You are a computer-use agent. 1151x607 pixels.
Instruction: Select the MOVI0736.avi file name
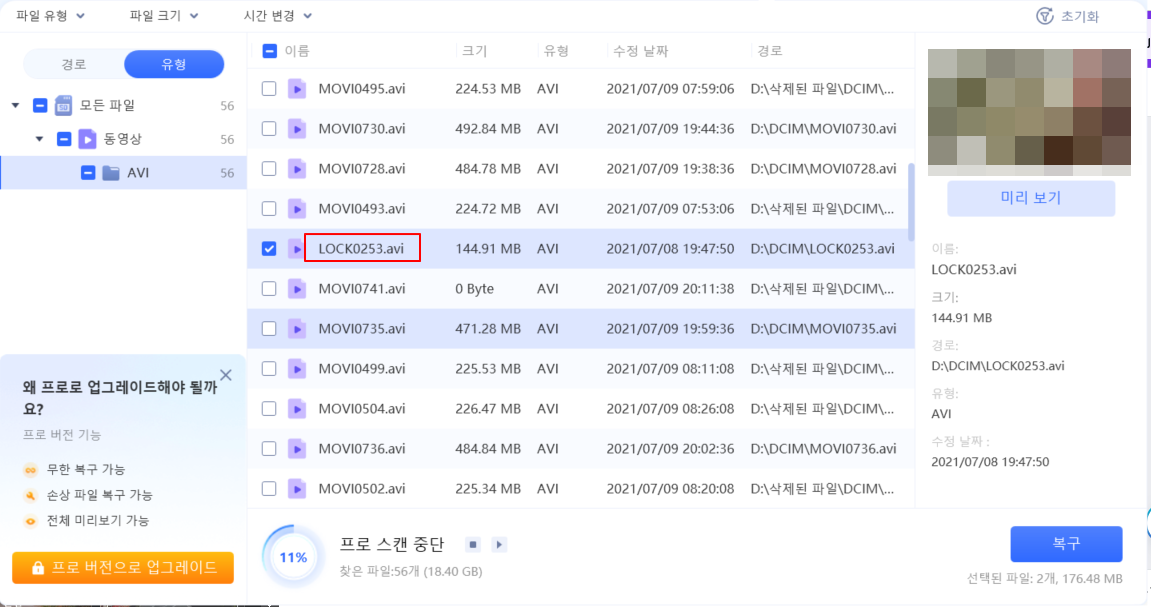(x=362, y=449)
